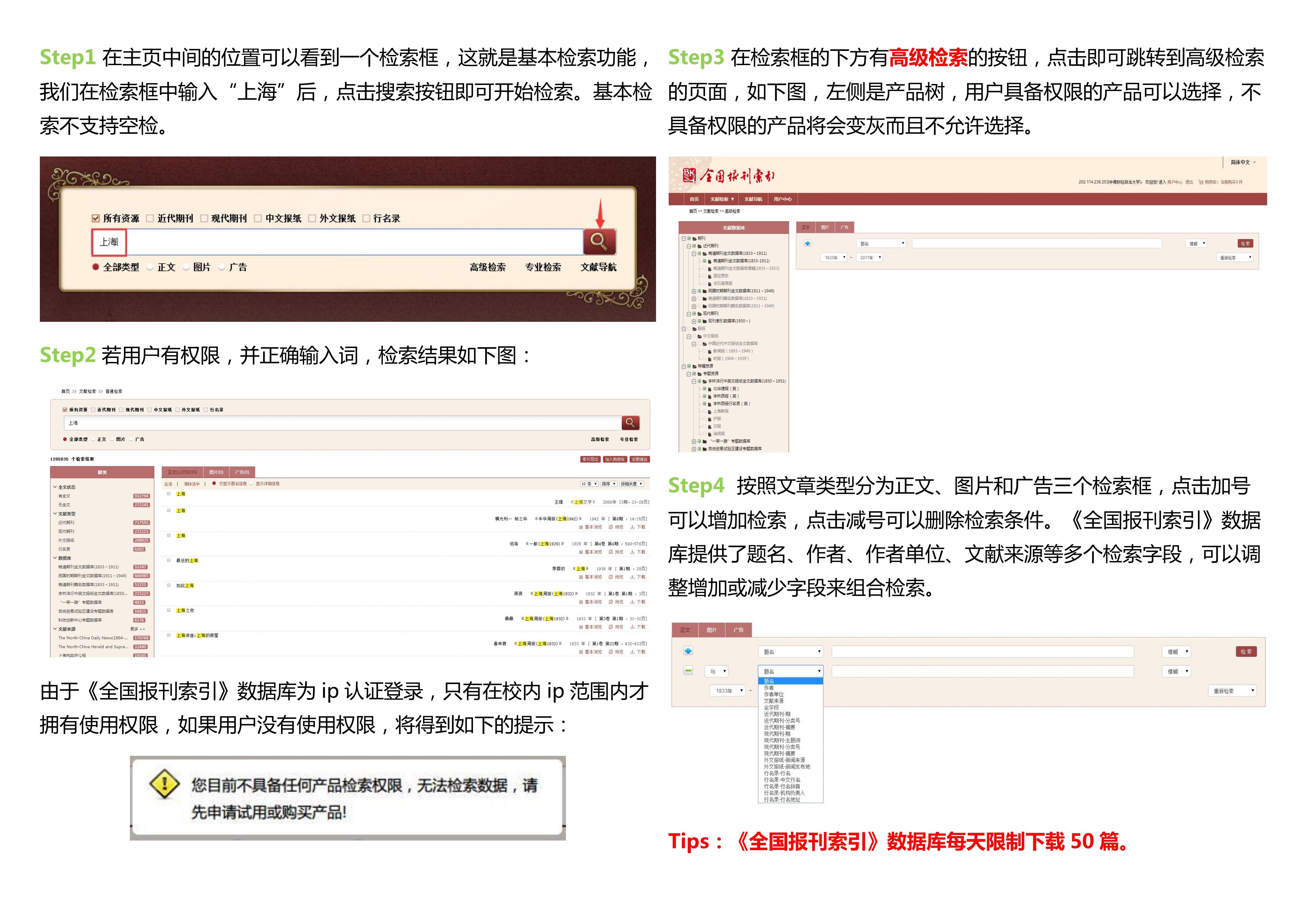Open the 与 logic operator dropdown
The height and width of the screenshot is (924, 1307).
tap(717, 671)
